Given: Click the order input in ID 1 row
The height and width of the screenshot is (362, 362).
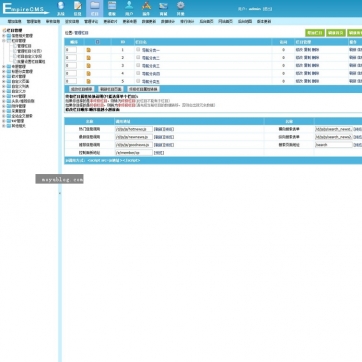Looking at the screenshot, I should (71, 50).
